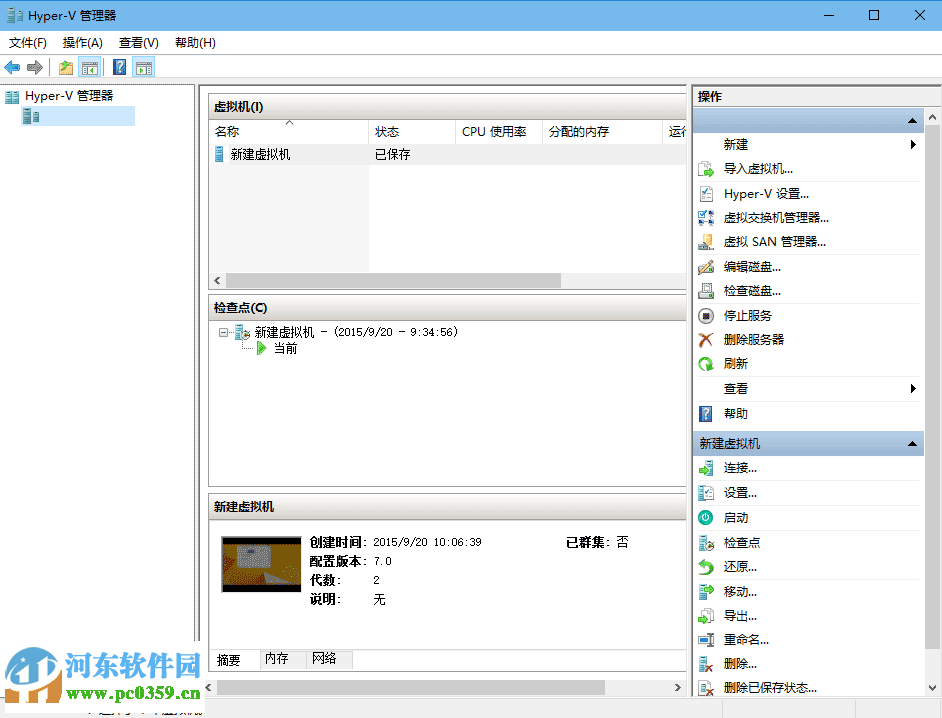
Task: Expand the 查看 submenu arrow
Action: click(x=911, y=388)
